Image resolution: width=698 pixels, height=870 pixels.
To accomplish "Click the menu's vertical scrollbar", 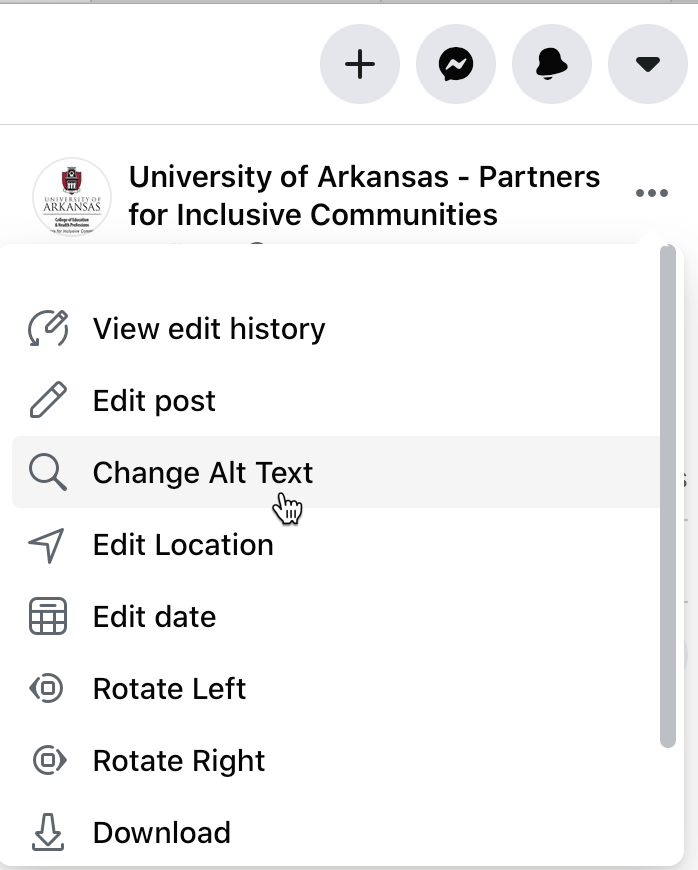I will coord(669,496).
